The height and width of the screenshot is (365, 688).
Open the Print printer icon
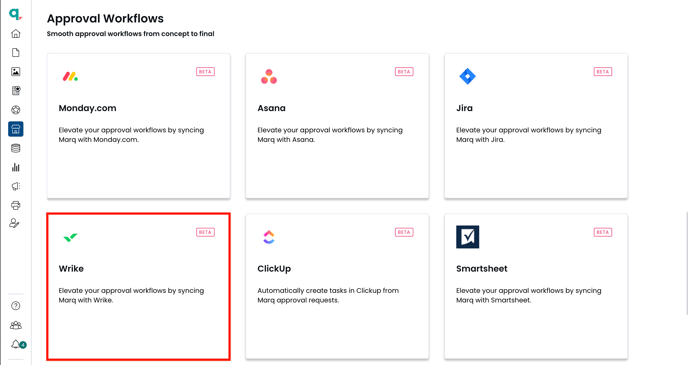click(16, 205)
